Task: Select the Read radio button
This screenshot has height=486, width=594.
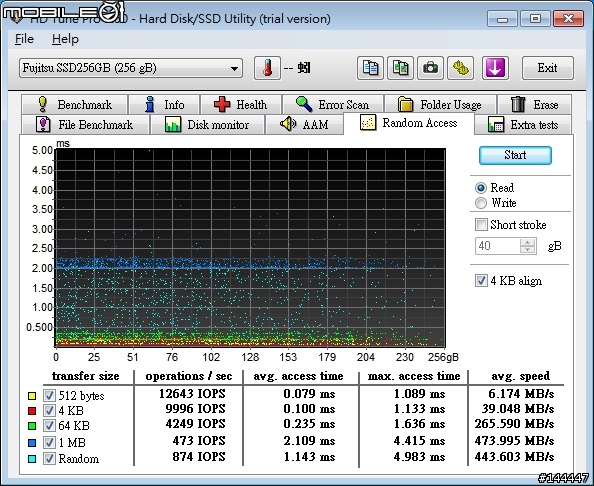Action: coord(481,188)
